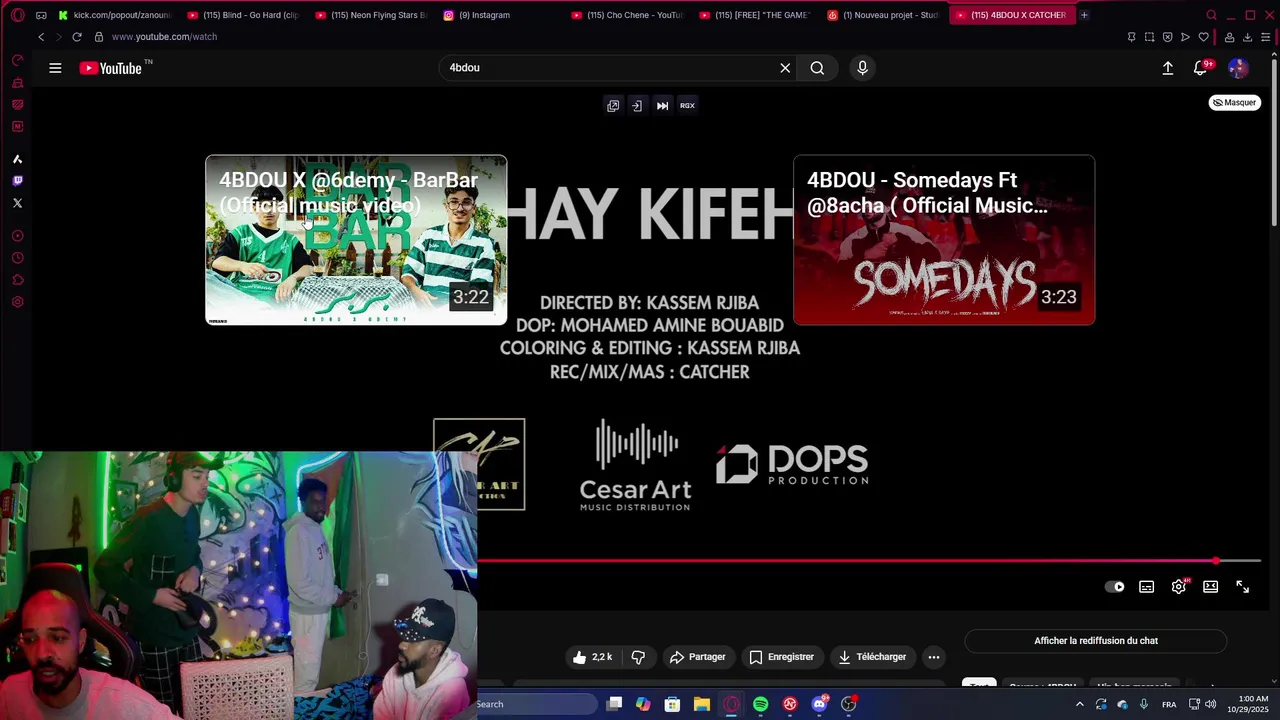Dislike the video
This screenshot has height=720, width=1280.
click(638, 657)
